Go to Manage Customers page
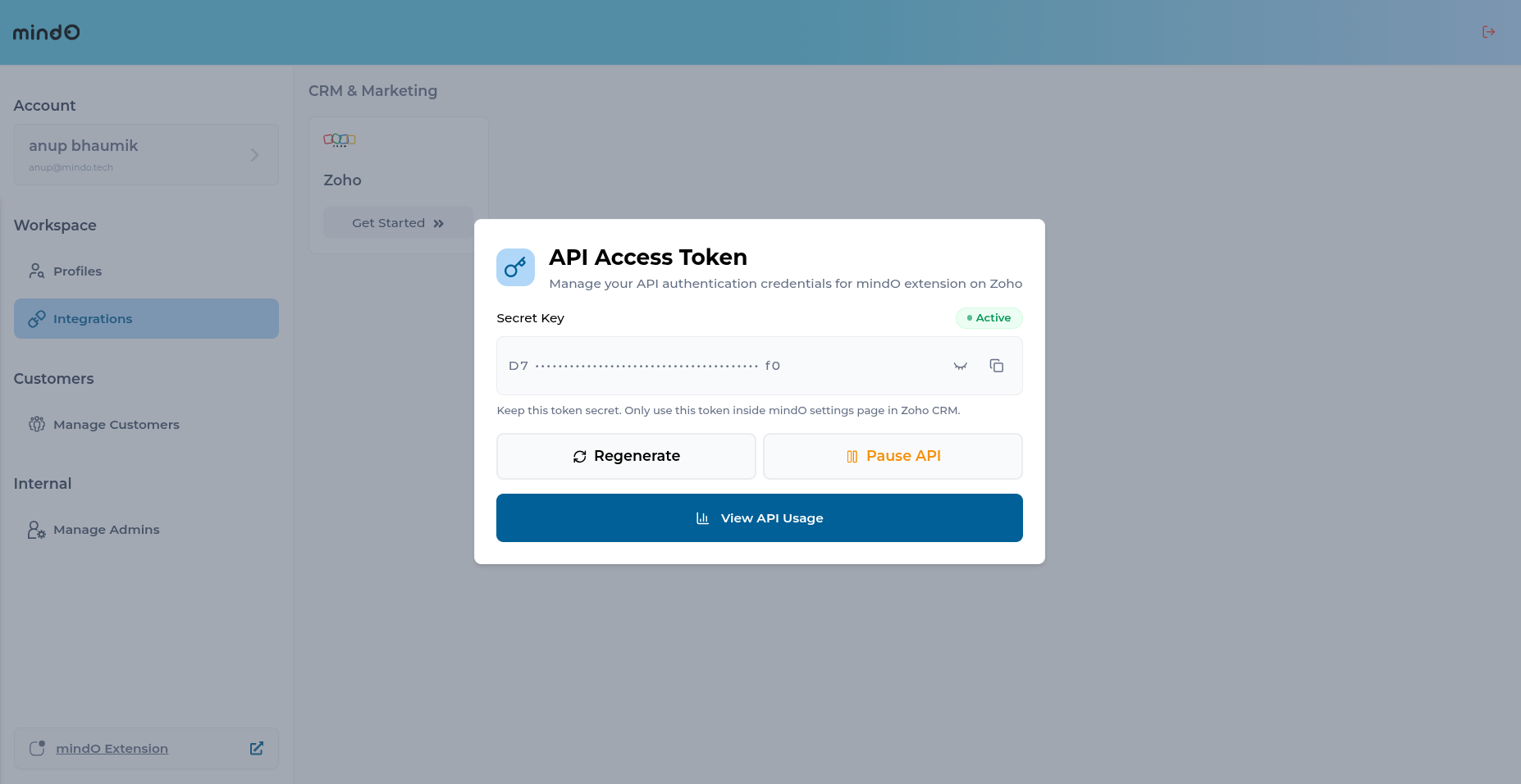This screenshot has height=784, width=1521. tap(116, 425)
